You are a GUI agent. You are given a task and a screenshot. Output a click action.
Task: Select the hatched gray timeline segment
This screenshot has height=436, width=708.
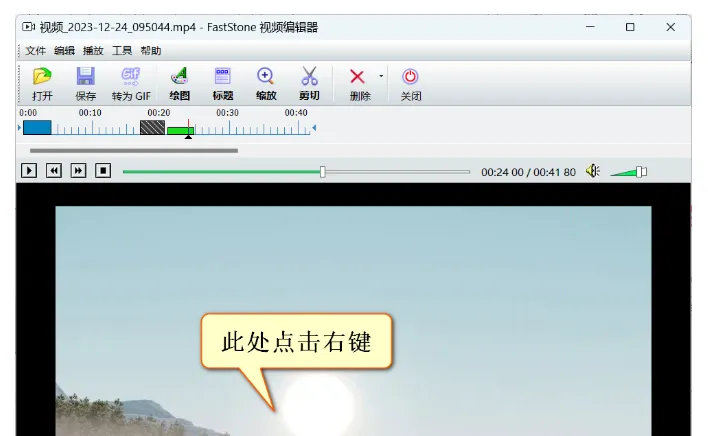point(152,128)
